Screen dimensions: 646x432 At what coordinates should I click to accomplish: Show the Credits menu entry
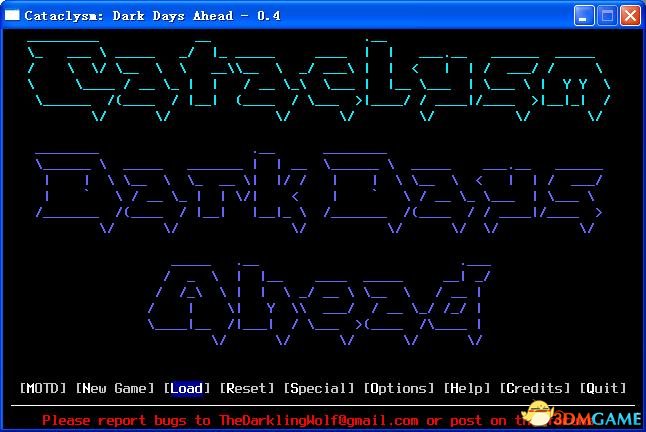point(535,388)
